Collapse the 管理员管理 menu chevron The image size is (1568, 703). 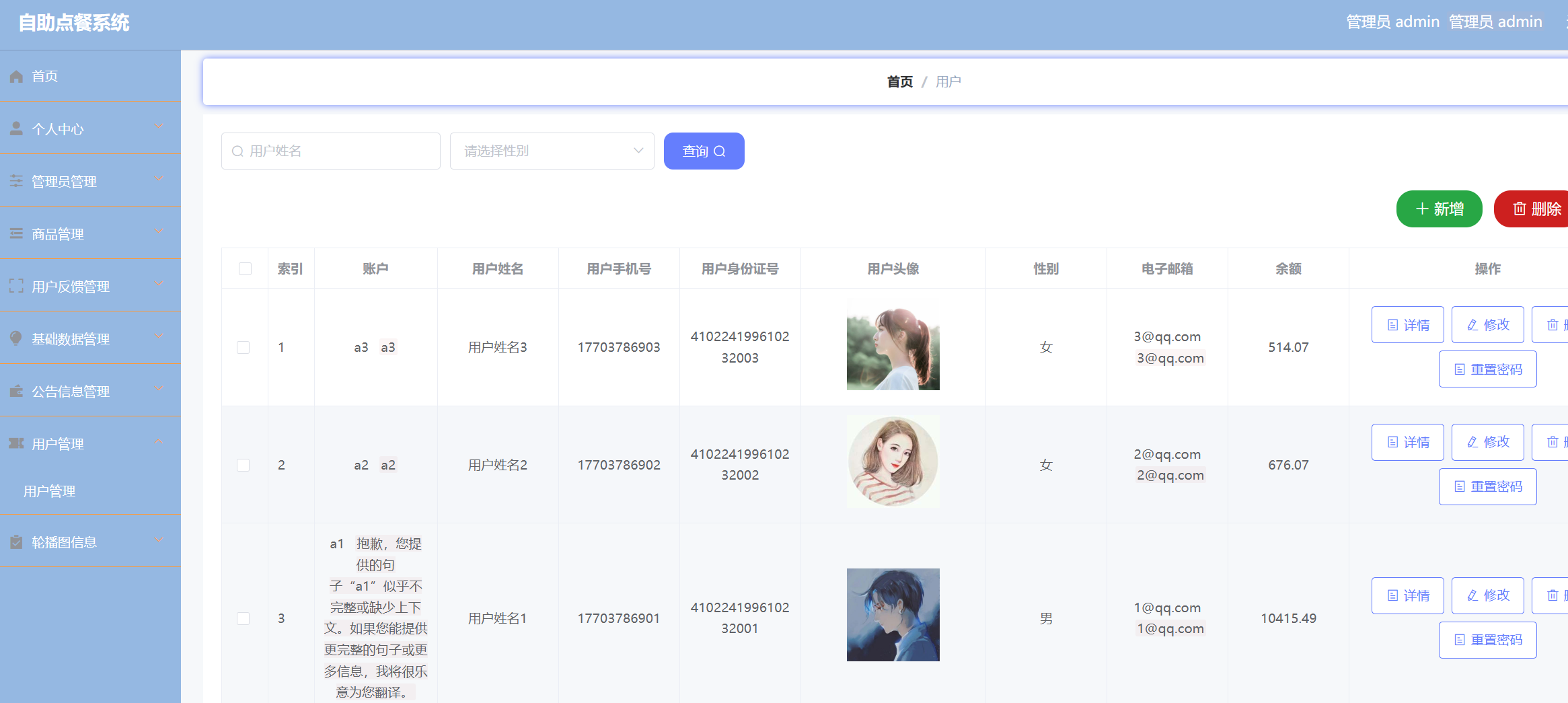click(x=159, y=178)
